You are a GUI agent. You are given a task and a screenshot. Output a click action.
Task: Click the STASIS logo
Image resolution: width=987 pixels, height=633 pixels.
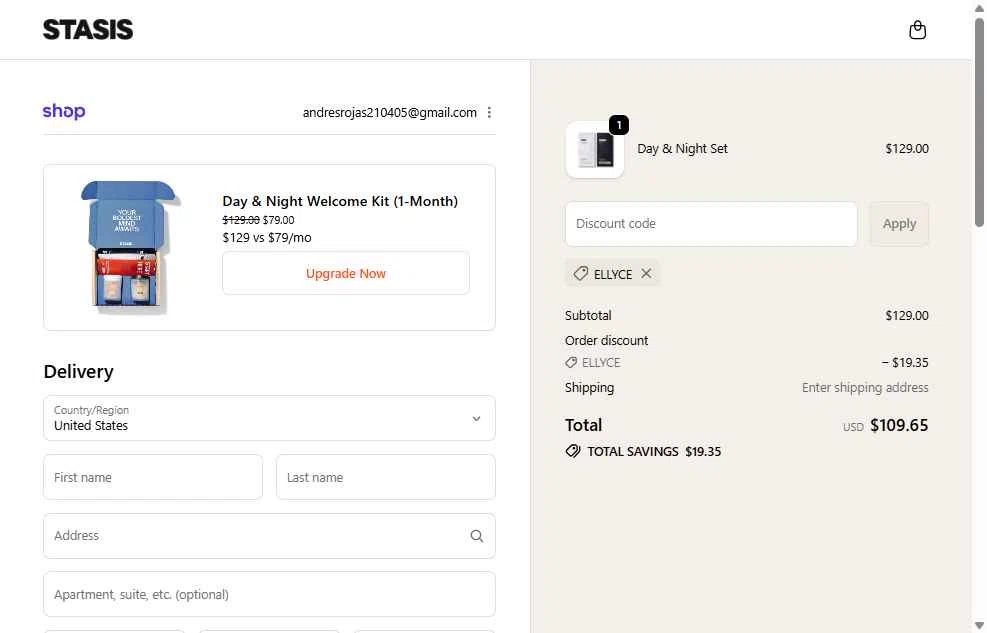(88, 30)
